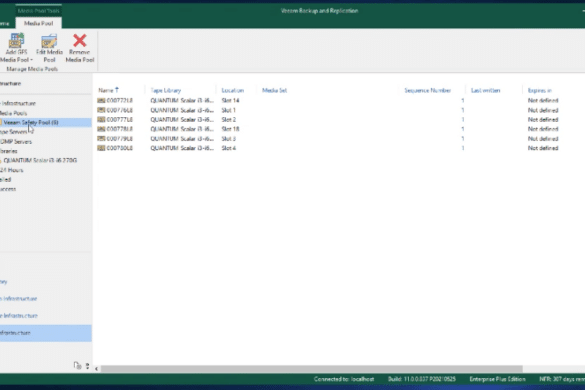Screen dimensions: 585x390
Task: Select Success tree node
Action: (x=8, y=189)
